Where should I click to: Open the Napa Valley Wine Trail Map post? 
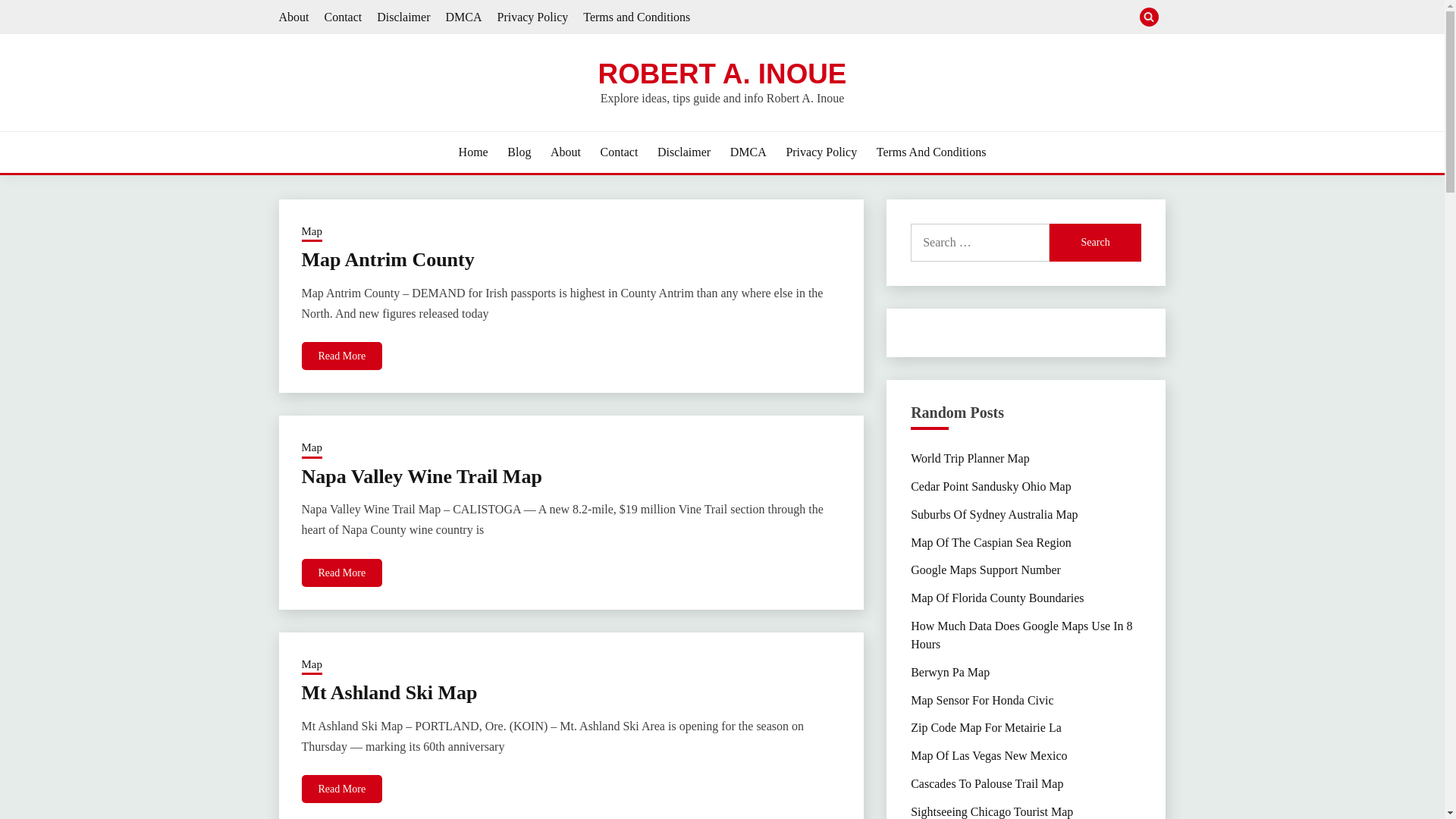click(422, 477)
